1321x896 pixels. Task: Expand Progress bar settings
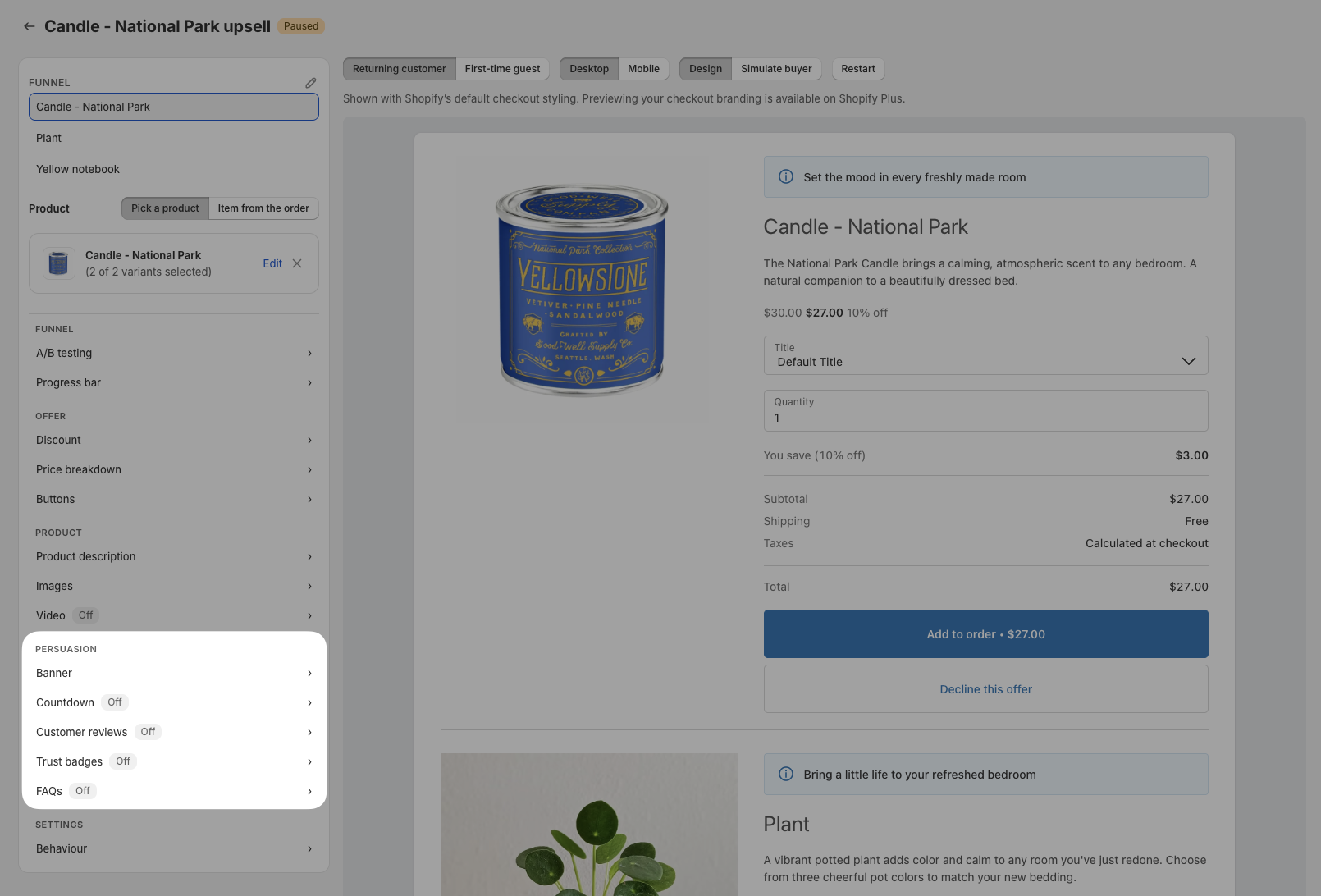coord(174,382)
